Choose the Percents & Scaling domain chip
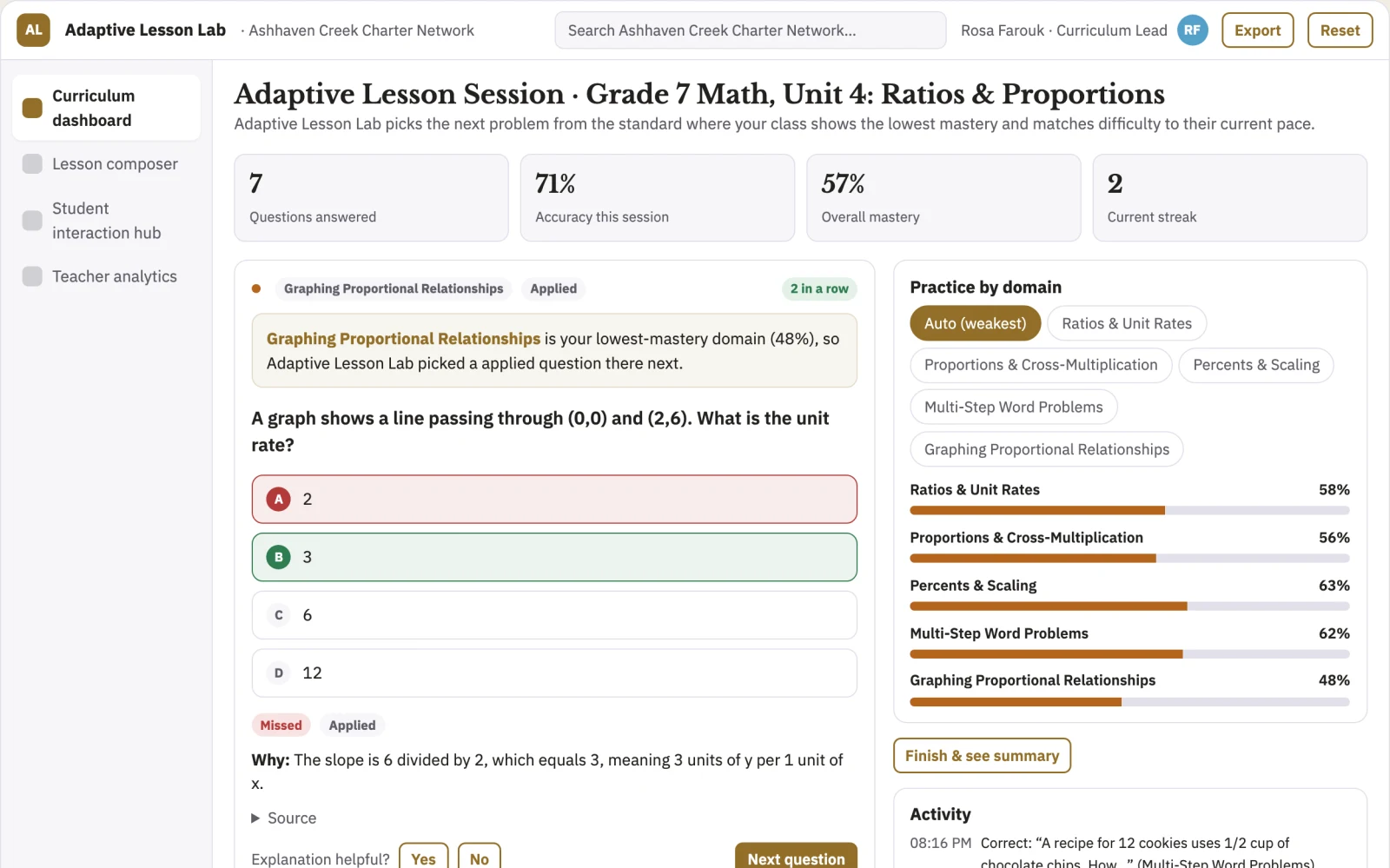 click(1256, 365)
